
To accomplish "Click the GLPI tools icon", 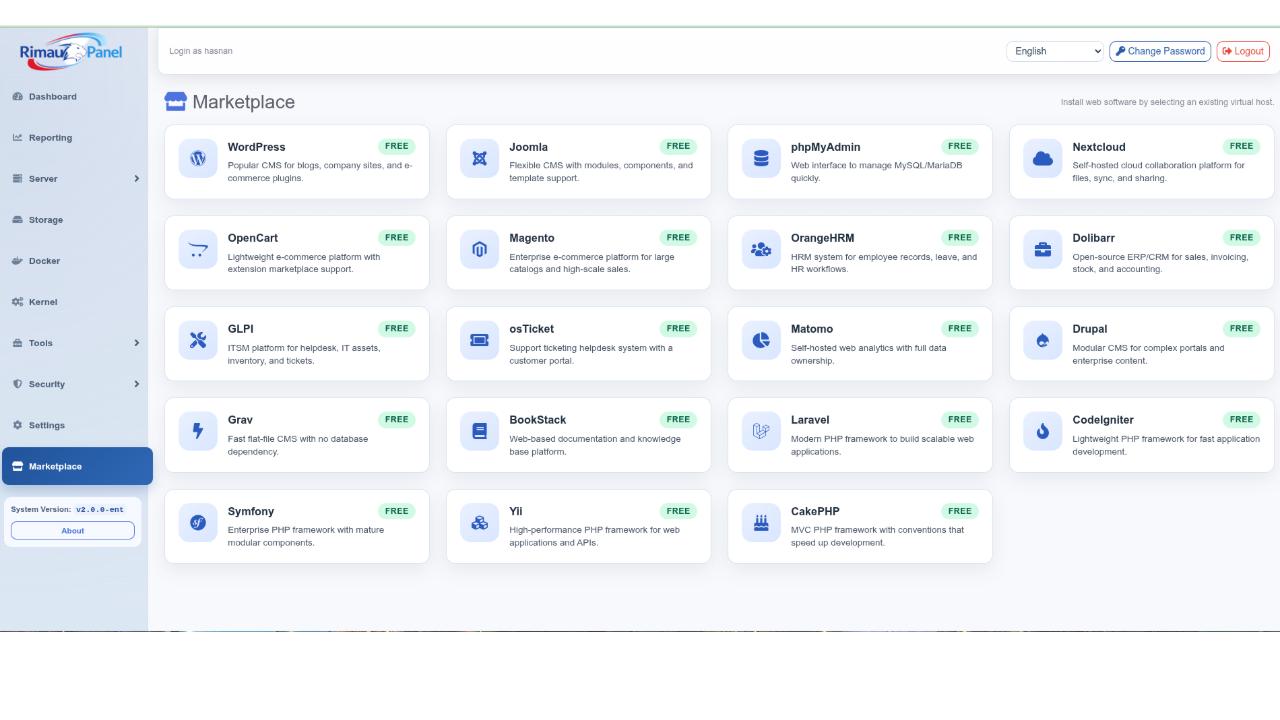I will click(x=198, y=341).
